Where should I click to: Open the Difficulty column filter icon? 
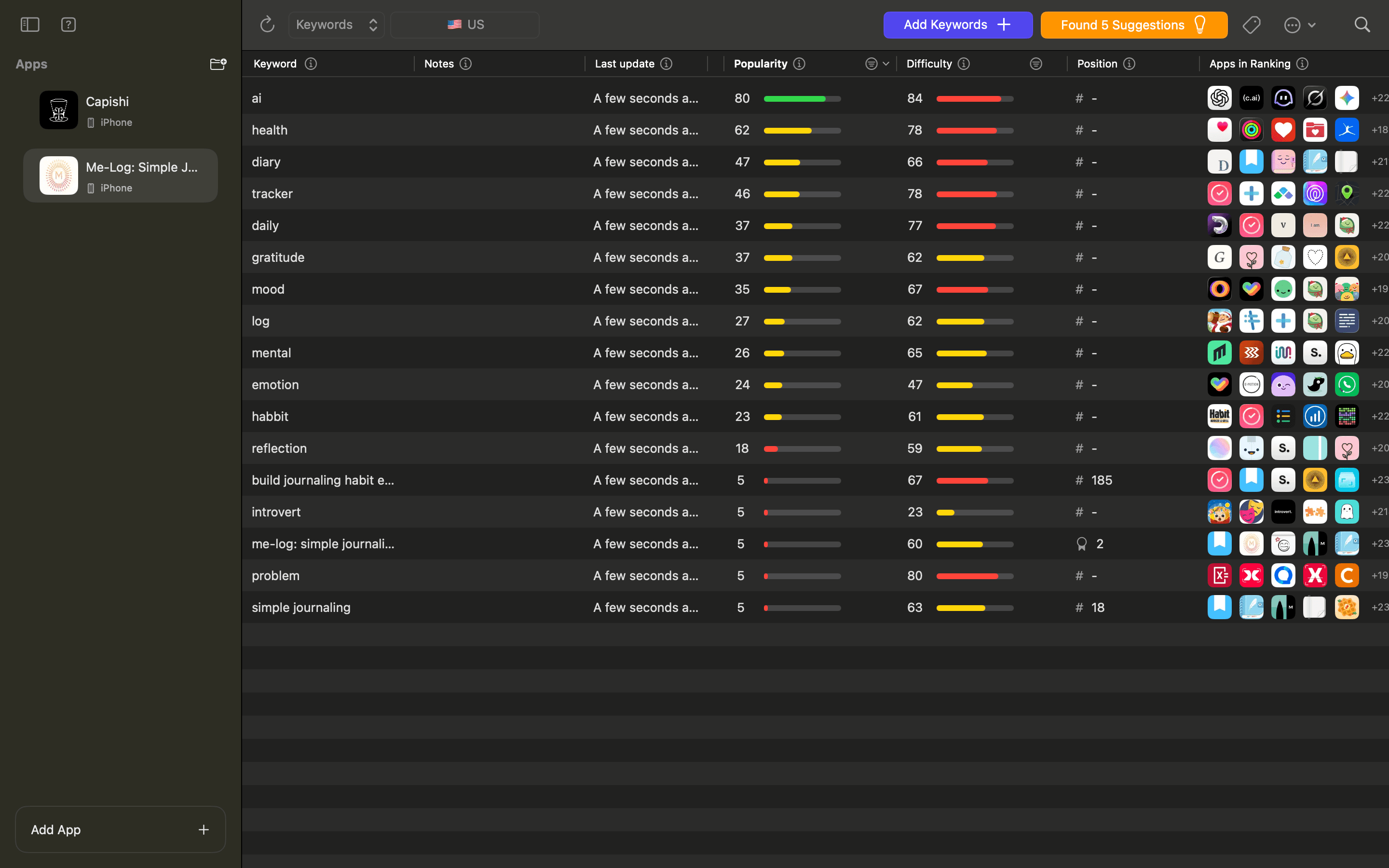(1035, 64)
